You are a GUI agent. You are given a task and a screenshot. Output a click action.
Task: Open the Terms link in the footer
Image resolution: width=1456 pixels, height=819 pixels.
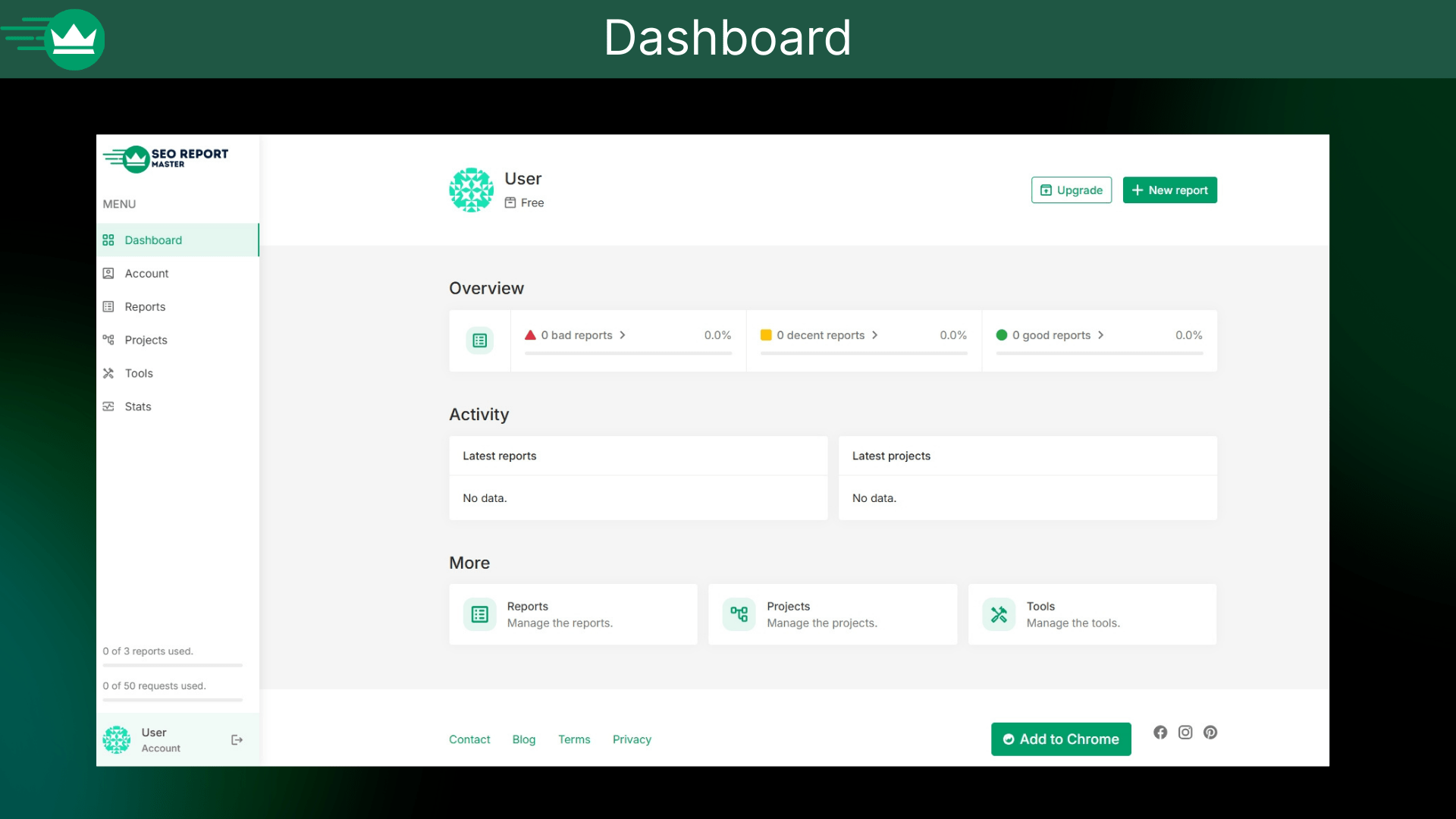pyautogui.click(x=574, y=739)
